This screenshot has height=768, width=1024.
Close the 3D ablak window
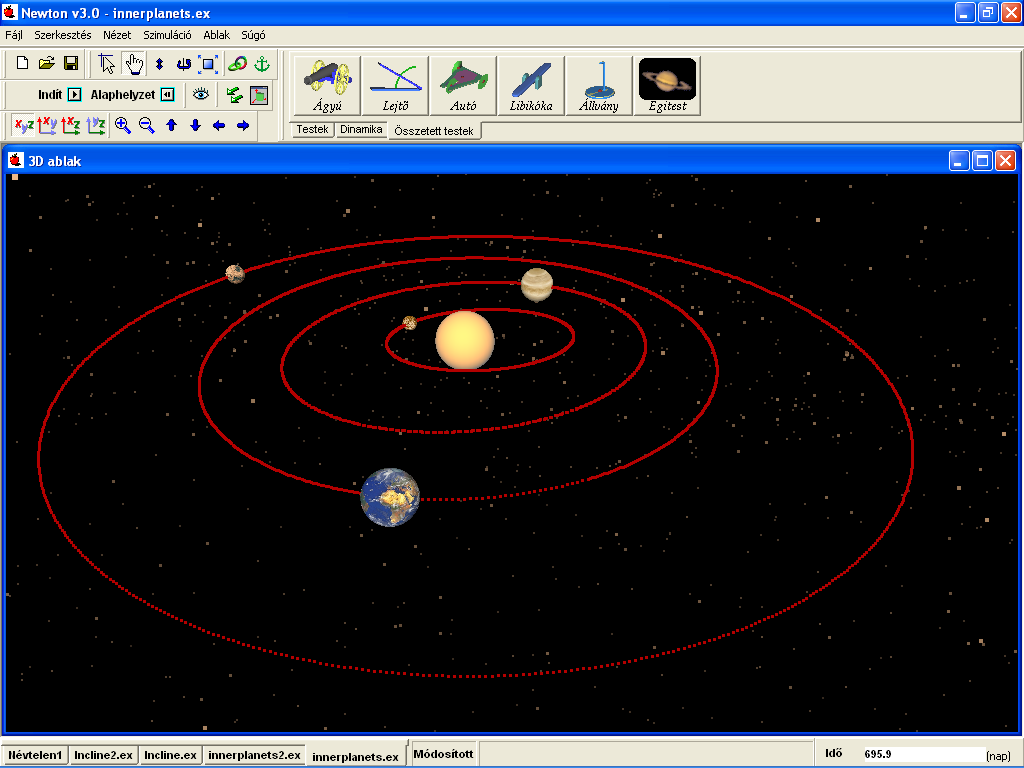click(1006, 161)
